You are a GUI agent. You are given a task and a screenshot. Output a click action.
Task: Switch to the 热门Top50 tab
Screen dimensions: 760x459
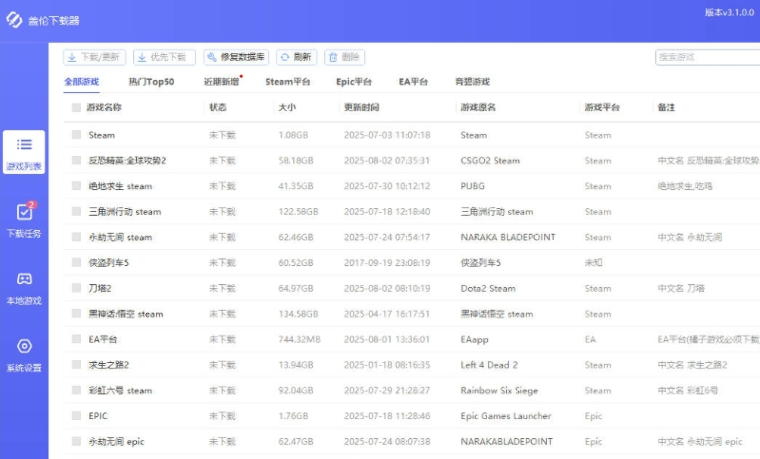[151, 81]
